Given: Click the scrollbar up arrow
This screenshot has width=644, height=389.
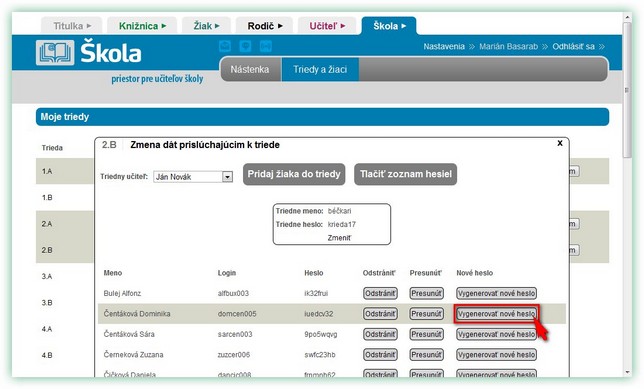Looking at the screenshot, I should coord(627,17).
